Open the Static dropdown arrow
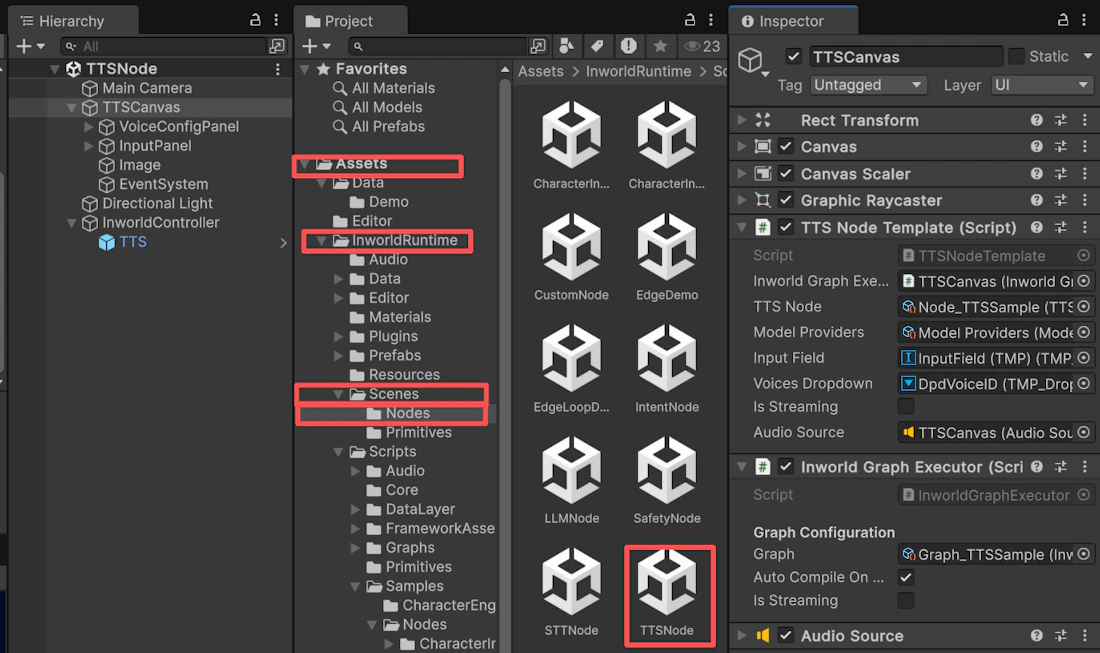 point(1087,56)
